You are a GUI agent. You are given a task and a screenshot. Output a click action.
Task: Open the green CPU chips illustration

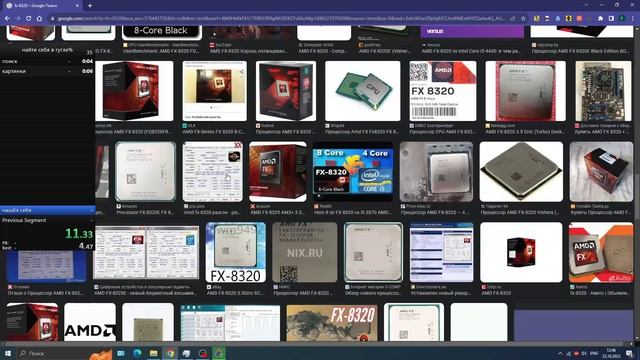tap(362, 91)
